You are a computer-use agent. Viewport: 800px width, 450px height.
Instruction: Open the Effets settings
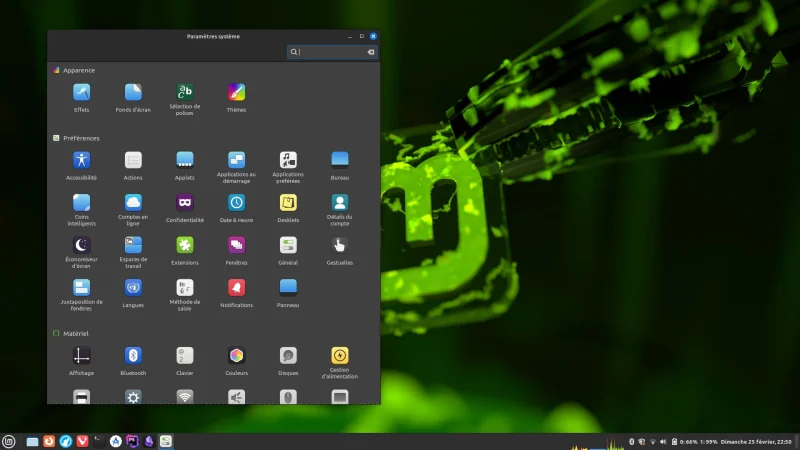(x=81, y=98)
